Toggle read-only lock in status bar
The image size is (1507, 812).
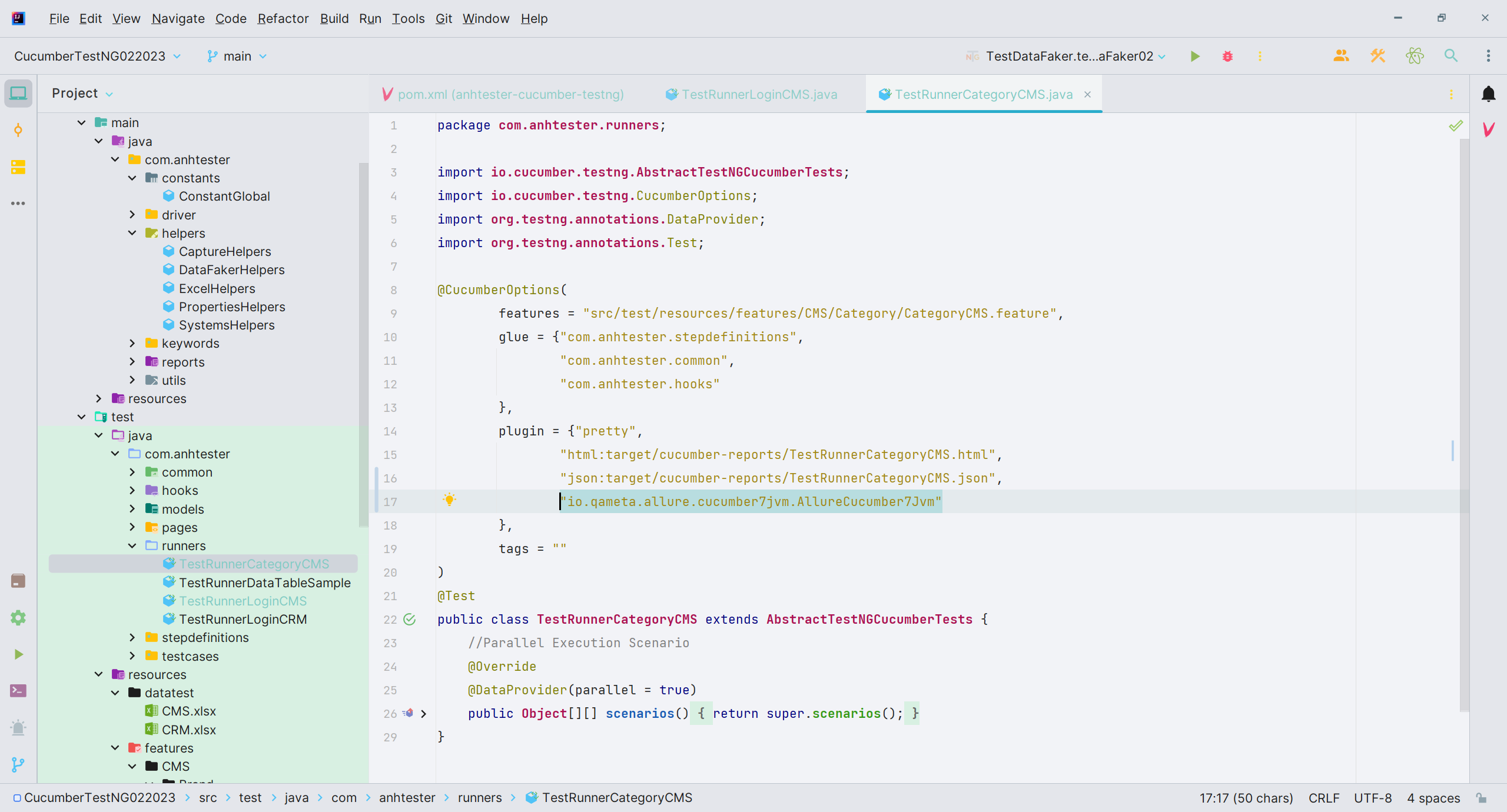pos(1482,798)
